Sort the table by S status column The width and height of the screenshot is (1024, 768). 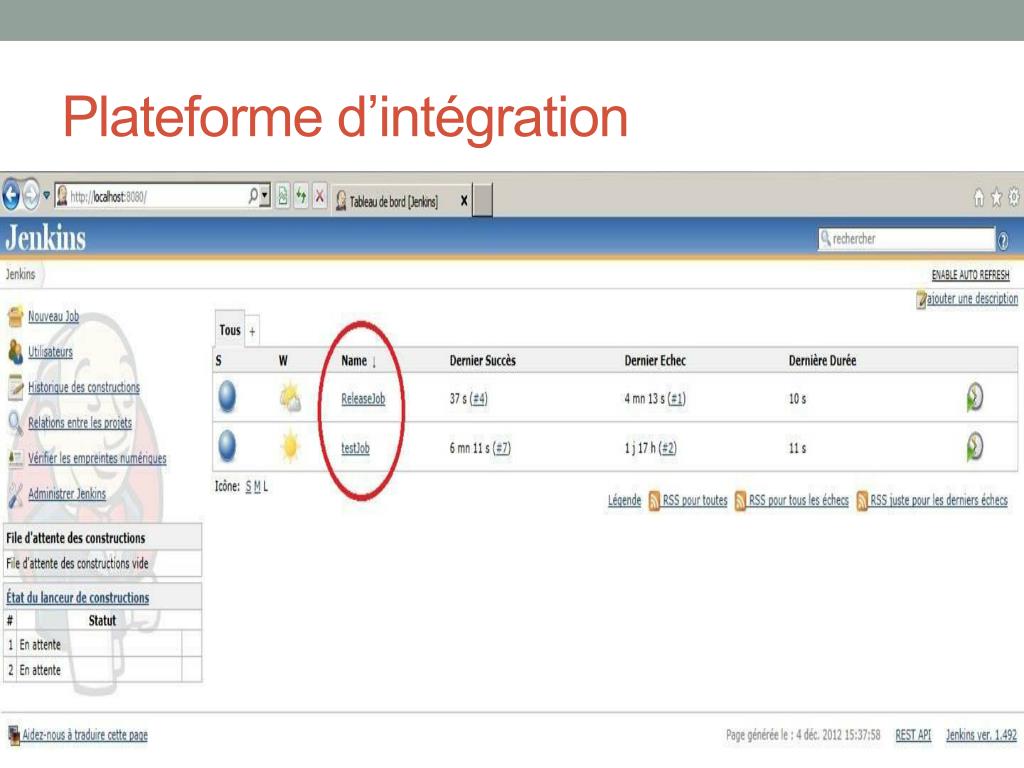click(x=218, y=360)
